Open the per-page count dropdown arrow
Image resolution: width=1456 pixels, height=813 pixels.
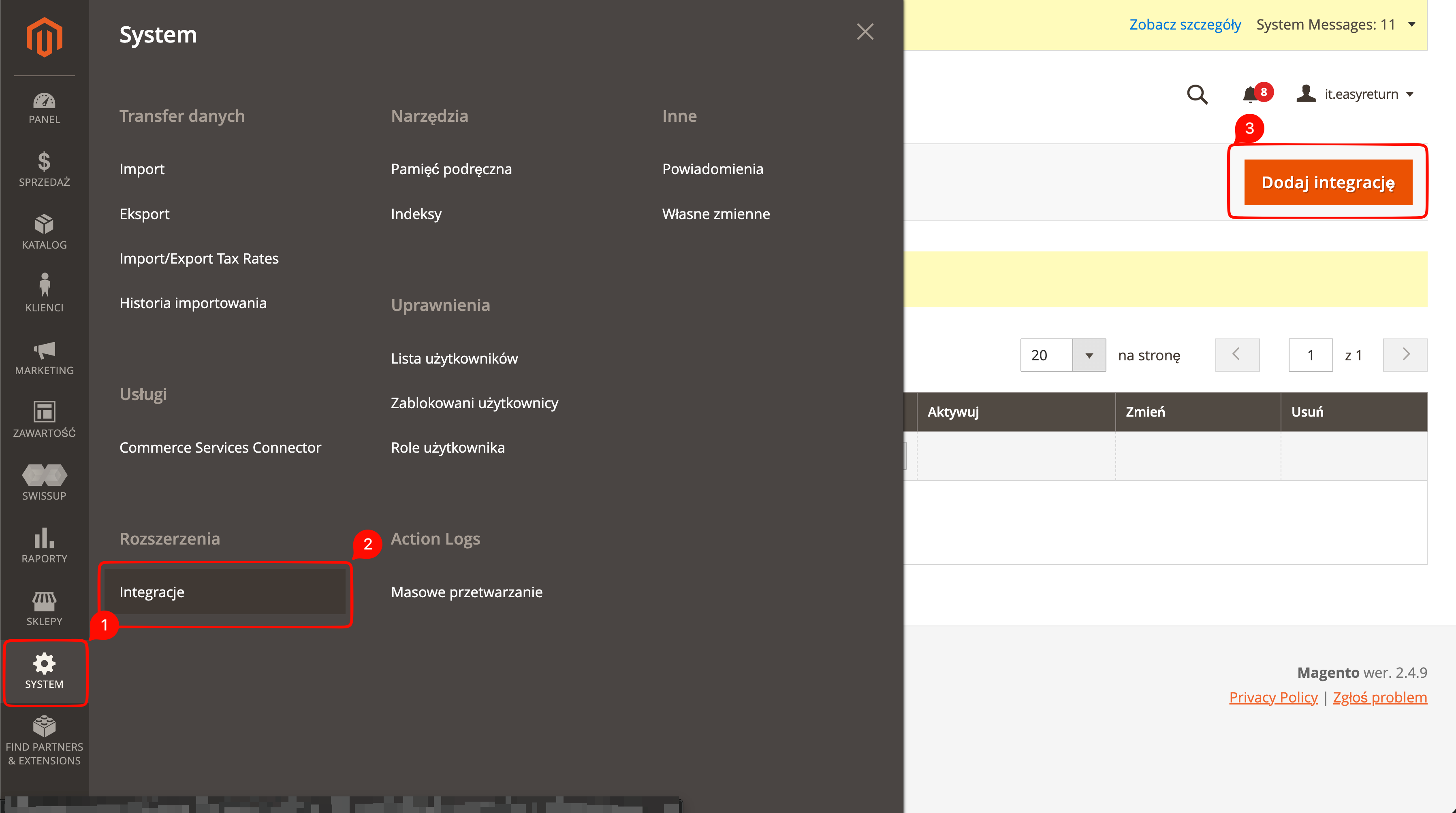click(x=1089, y=355)
